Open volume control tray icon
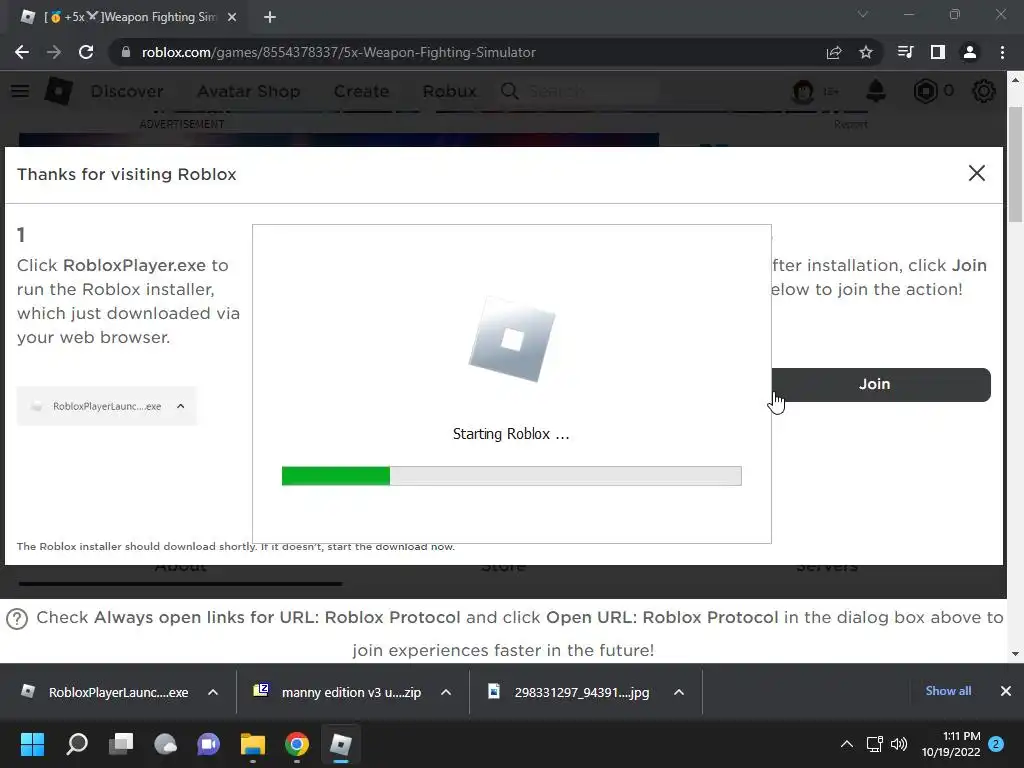 pos(899,744)
